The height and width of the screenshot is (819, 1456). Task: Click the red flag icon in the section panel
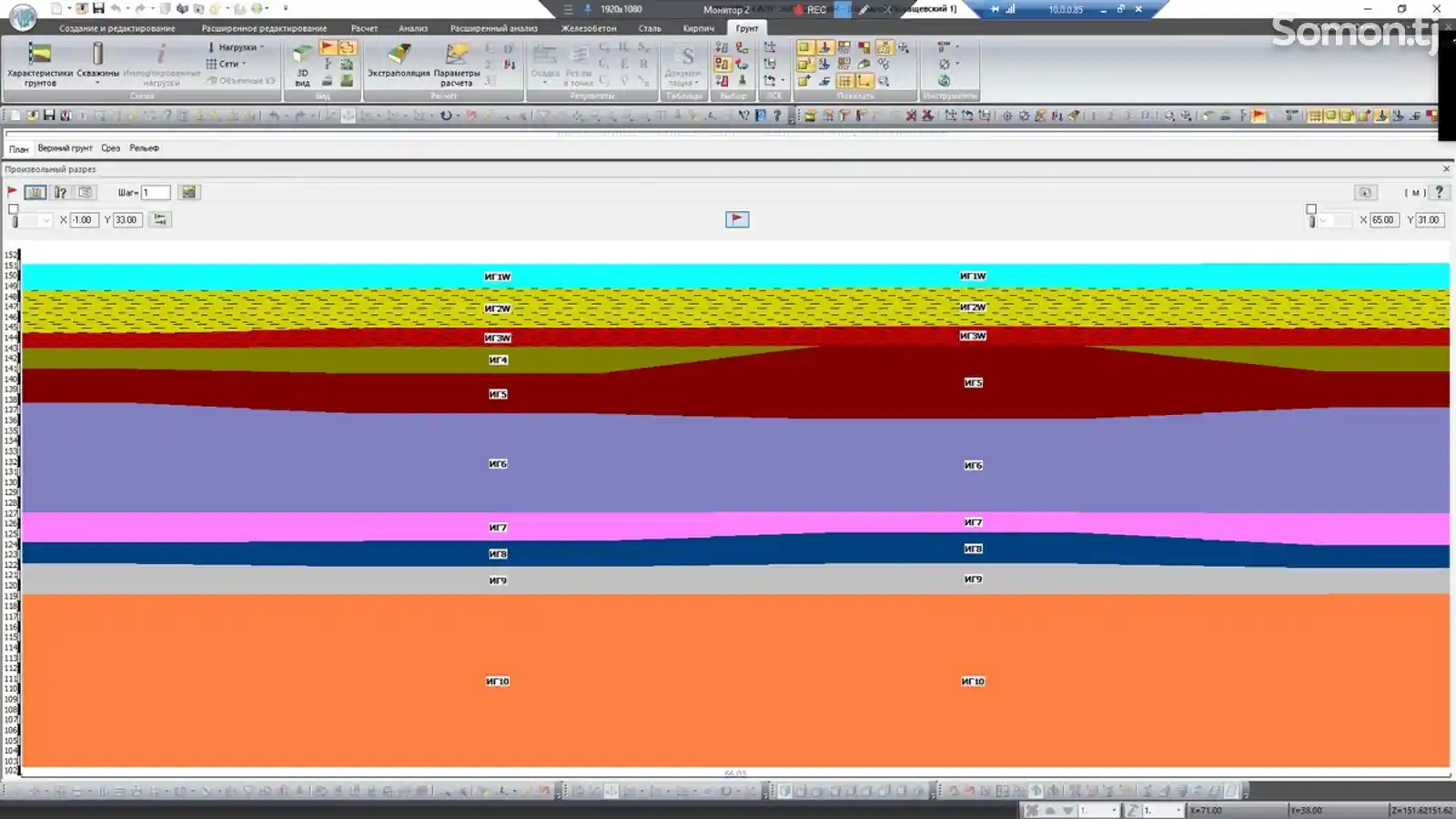12,192
